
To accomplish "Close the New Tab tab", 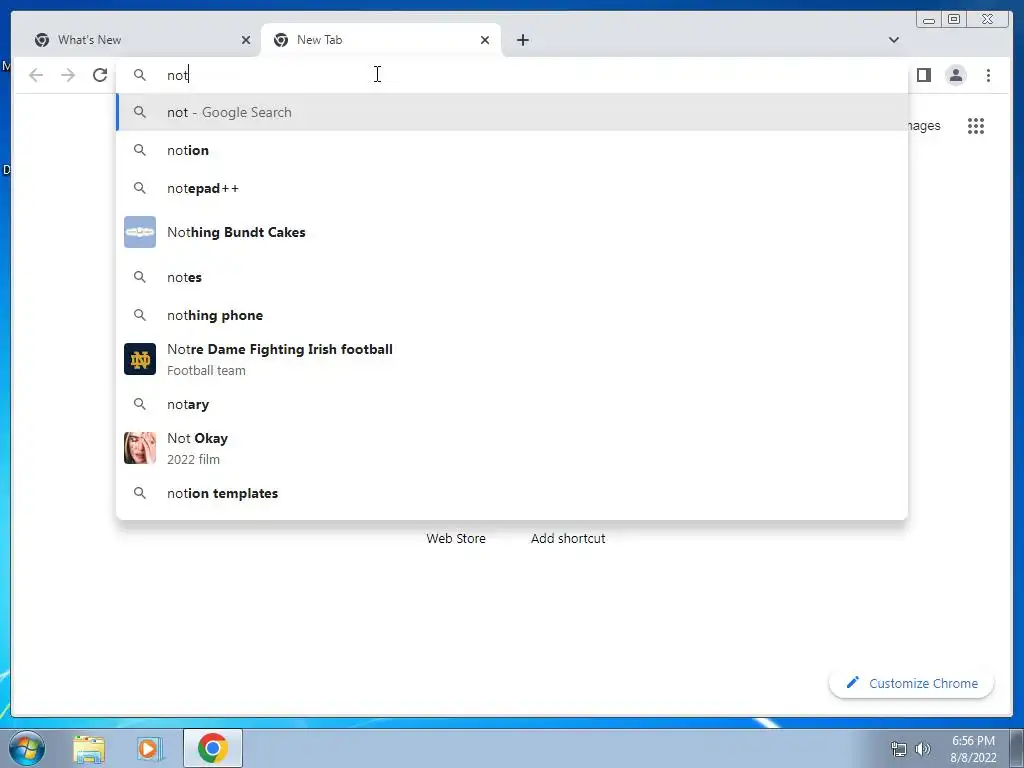I will [485, 40].
